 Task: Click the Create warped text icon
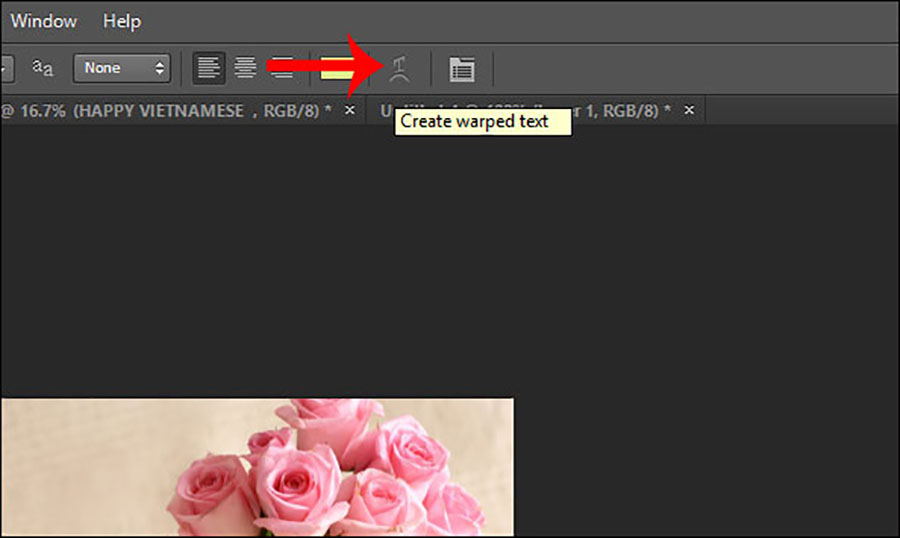[400, 68]
